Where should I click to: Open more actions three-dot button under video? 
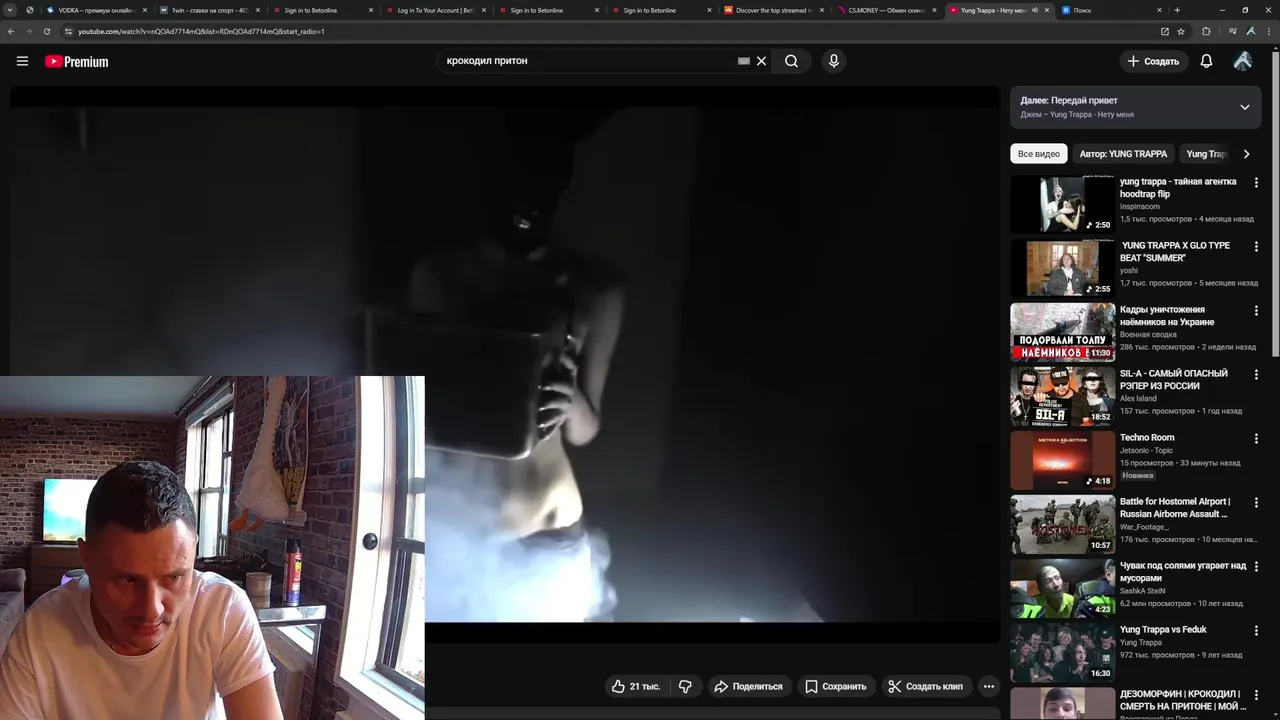pyautogui.click(x=989, y=686)
